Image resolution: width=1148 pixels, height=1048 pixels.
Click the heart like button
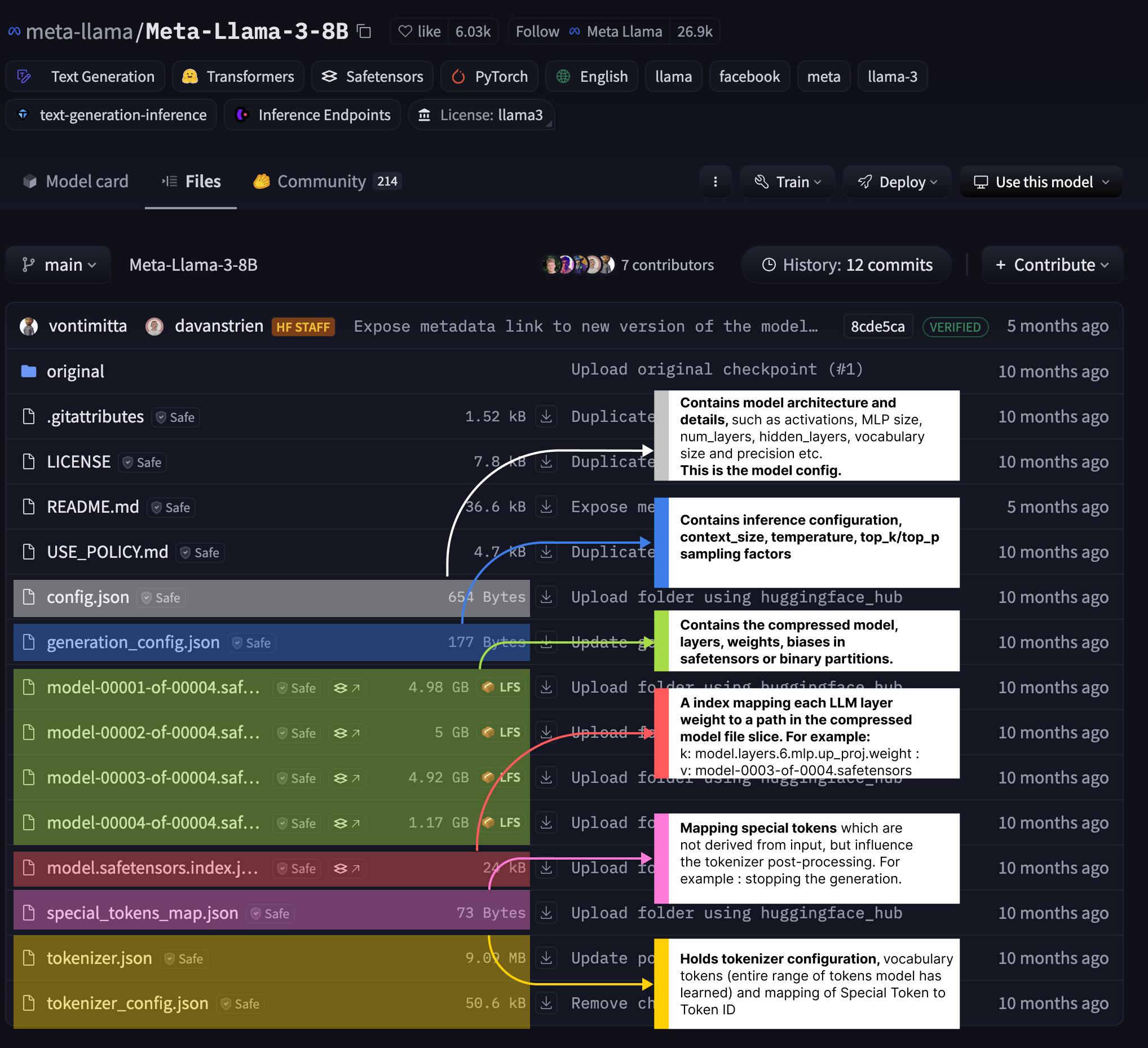[419, 32]
